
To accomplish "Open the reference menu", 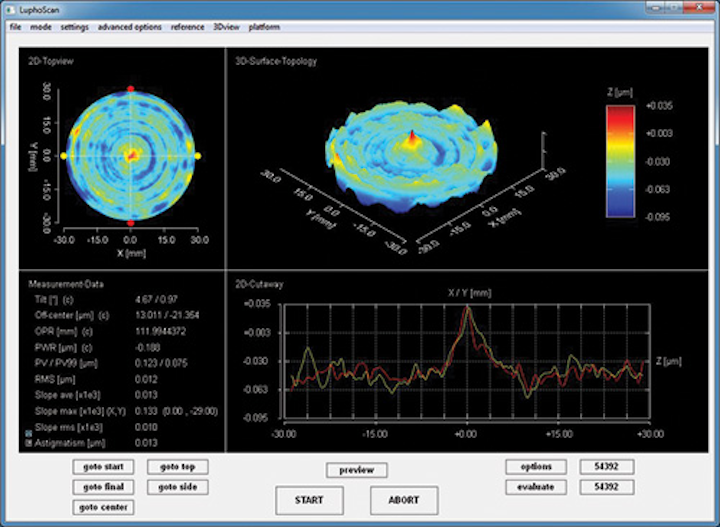I will [x=187, y=27].
